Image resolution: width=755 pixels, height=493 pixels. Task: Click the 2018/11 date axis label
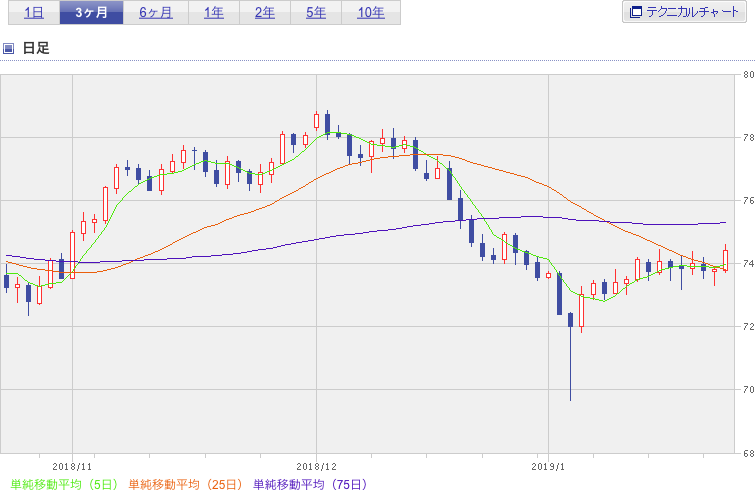click(x=72, y=467)
